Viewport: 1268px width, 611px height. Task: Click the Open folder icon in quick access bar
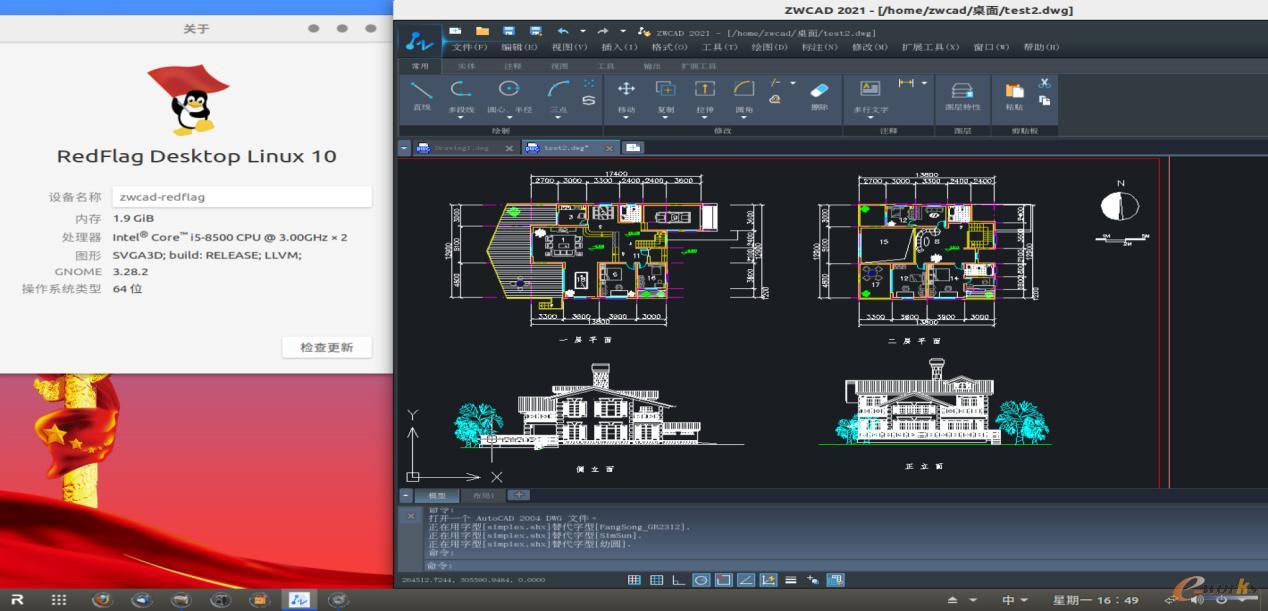click(x=483, y=31)
